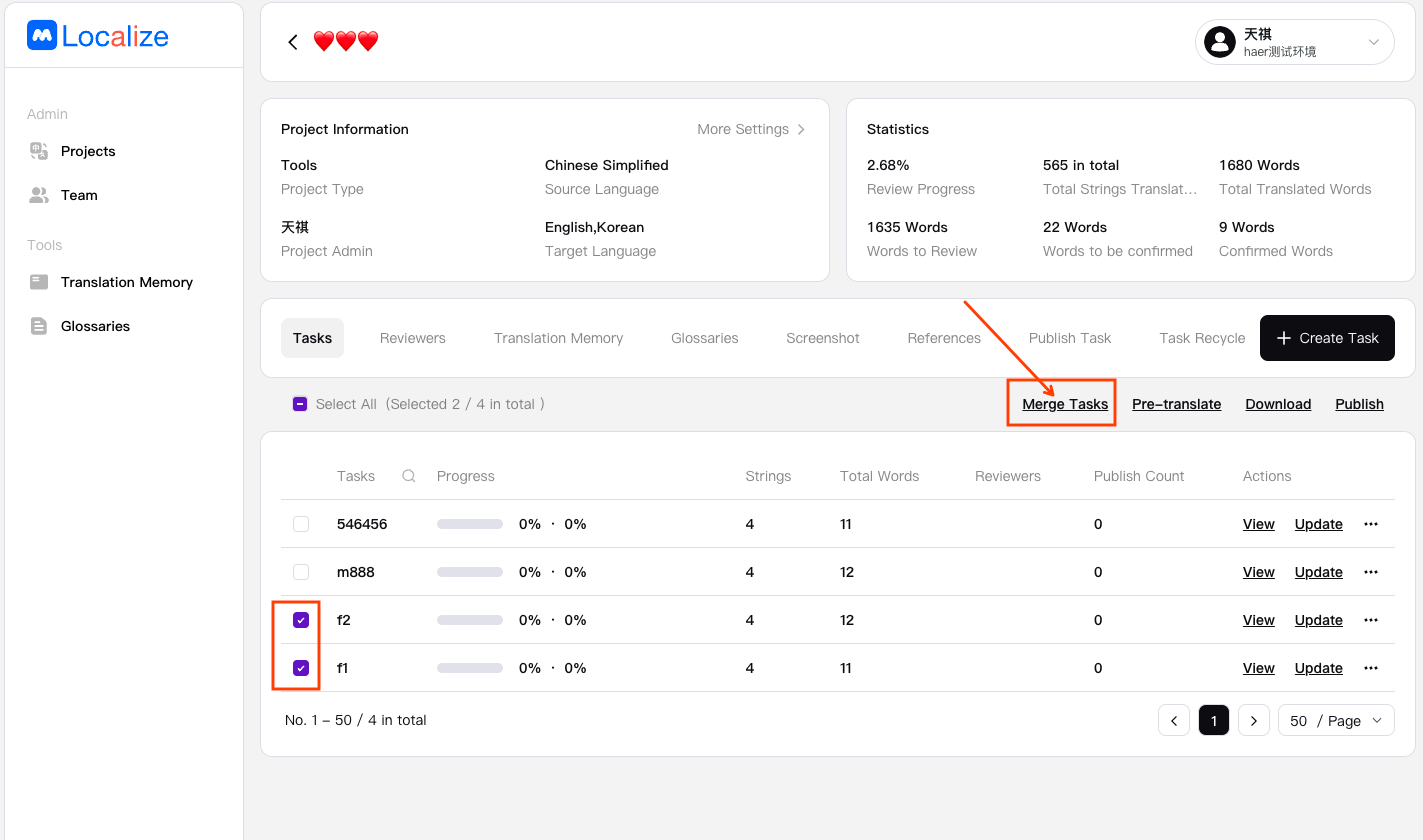Switch to the Reviewers tab

pyautogui.click(x=412, y=338)
